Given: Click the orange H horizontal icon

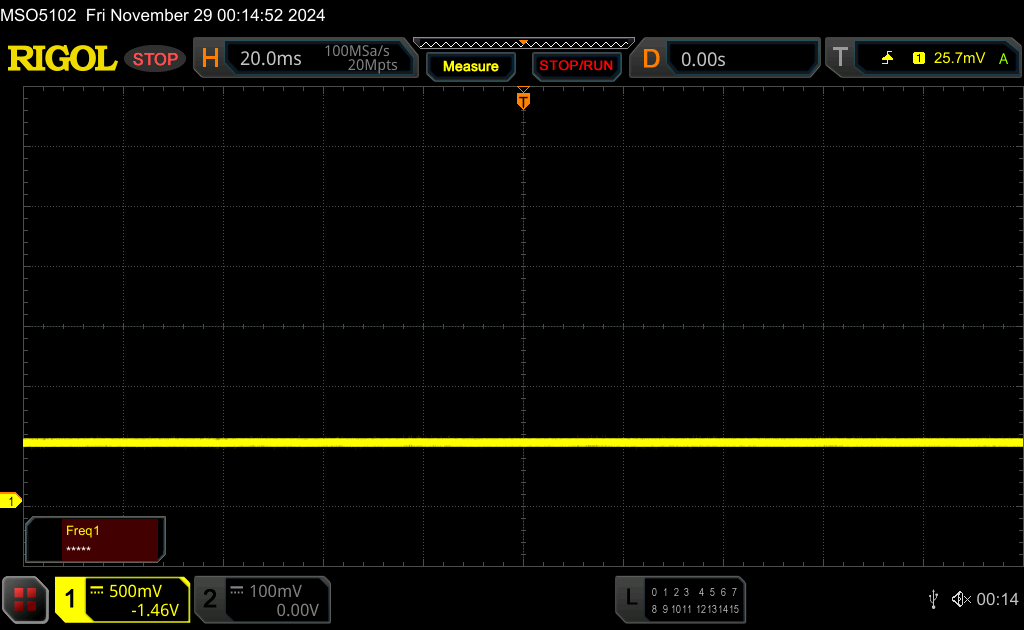Looking at the screenshot, I should [210, 59].
